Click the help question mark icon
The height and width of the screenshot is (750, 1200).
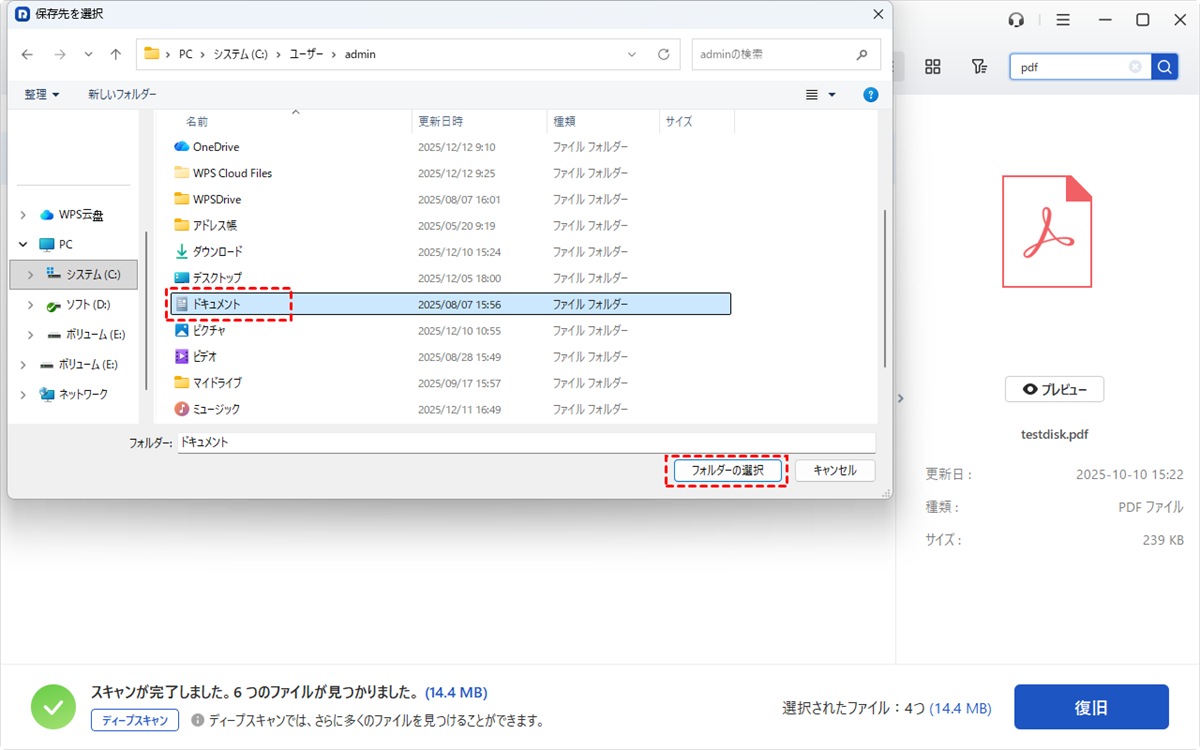[870, 94]
